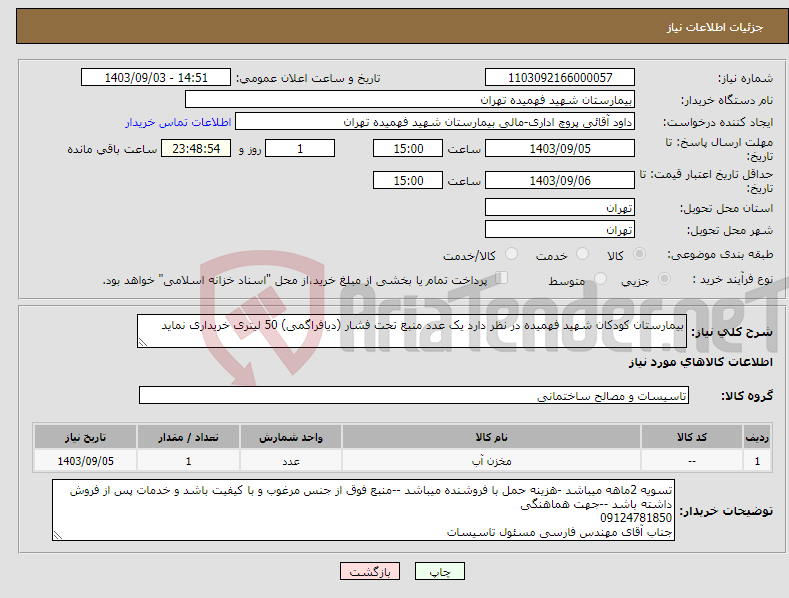Click گروه کالا field تاسیسات و مصالح ساختمانی
789x598 pixels.
(414, 396)
